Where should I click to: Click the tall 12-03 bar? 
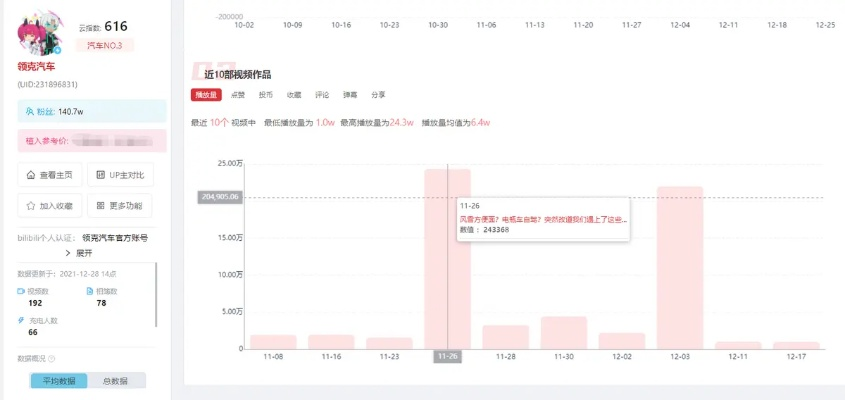680,268
